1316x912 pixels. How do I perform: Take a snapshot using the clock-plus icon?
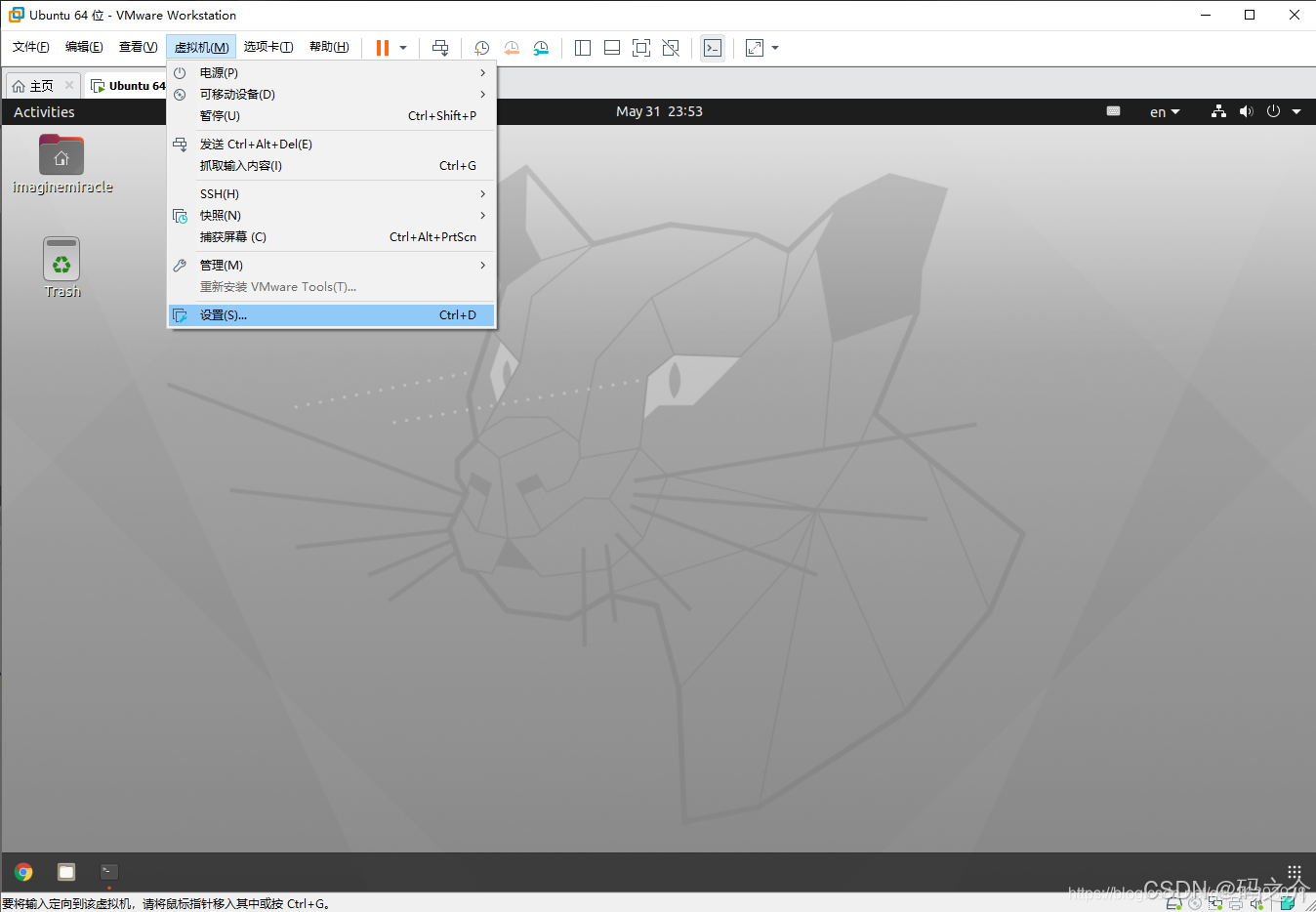tap(481, 48)
